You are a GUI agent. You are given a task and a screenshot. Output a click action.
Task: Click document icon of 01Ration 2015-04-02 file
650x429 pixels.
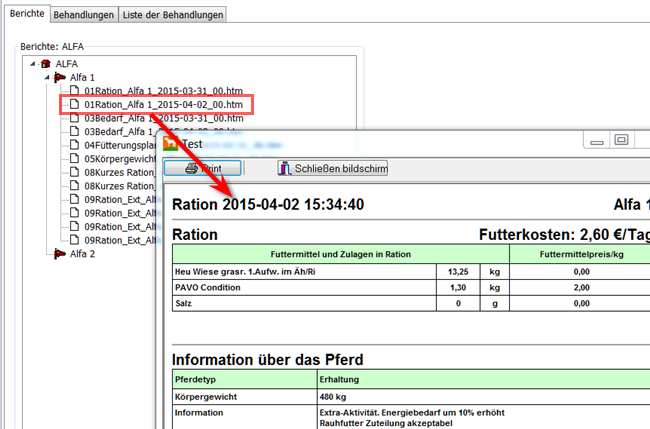pos(74,104)
